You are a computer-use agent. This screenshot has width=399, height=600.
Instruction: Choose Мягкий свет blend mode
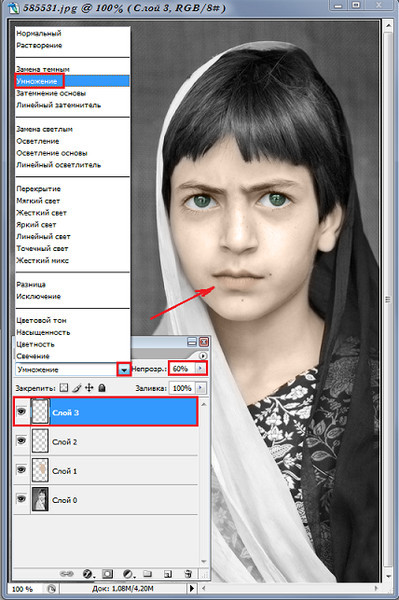pos(38,201)
